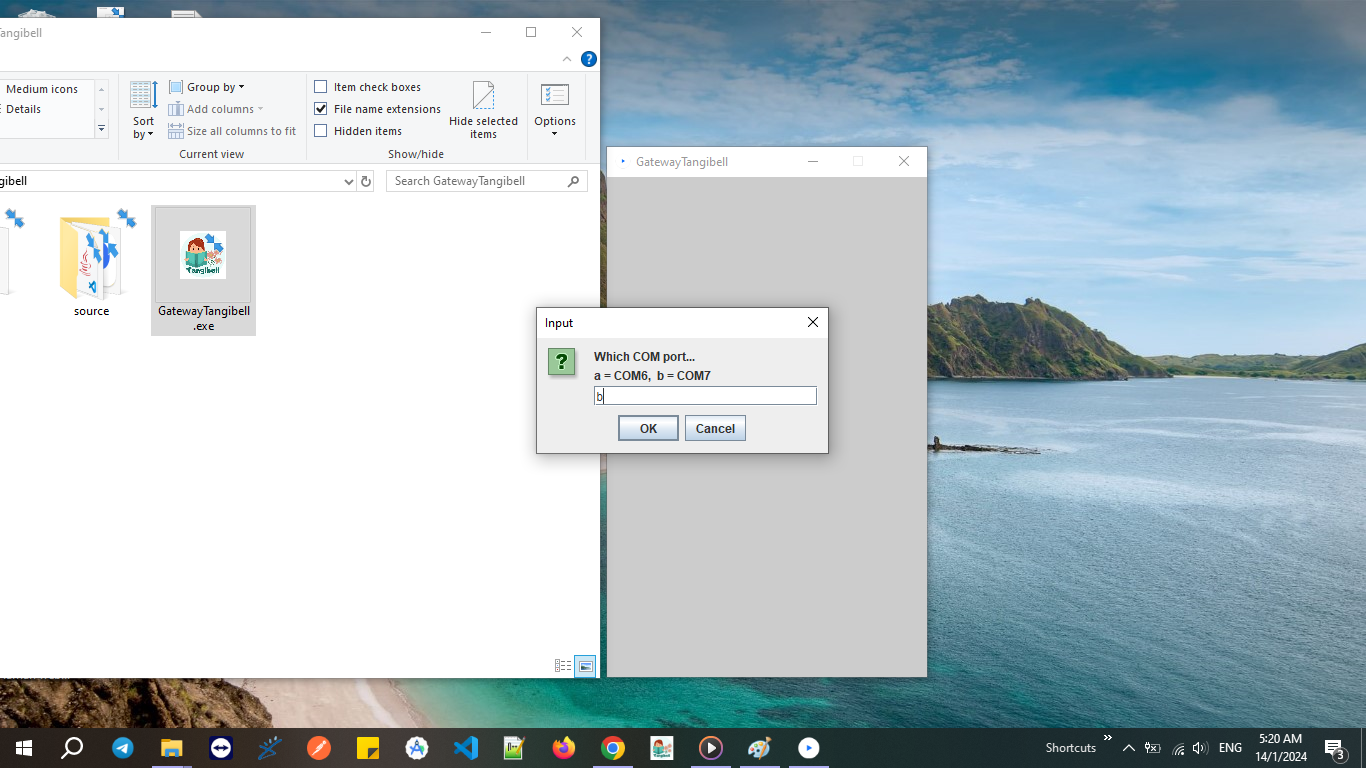Click the Hide selected items icon
The width and height of the screenshot is (1366, 768).
483,109
